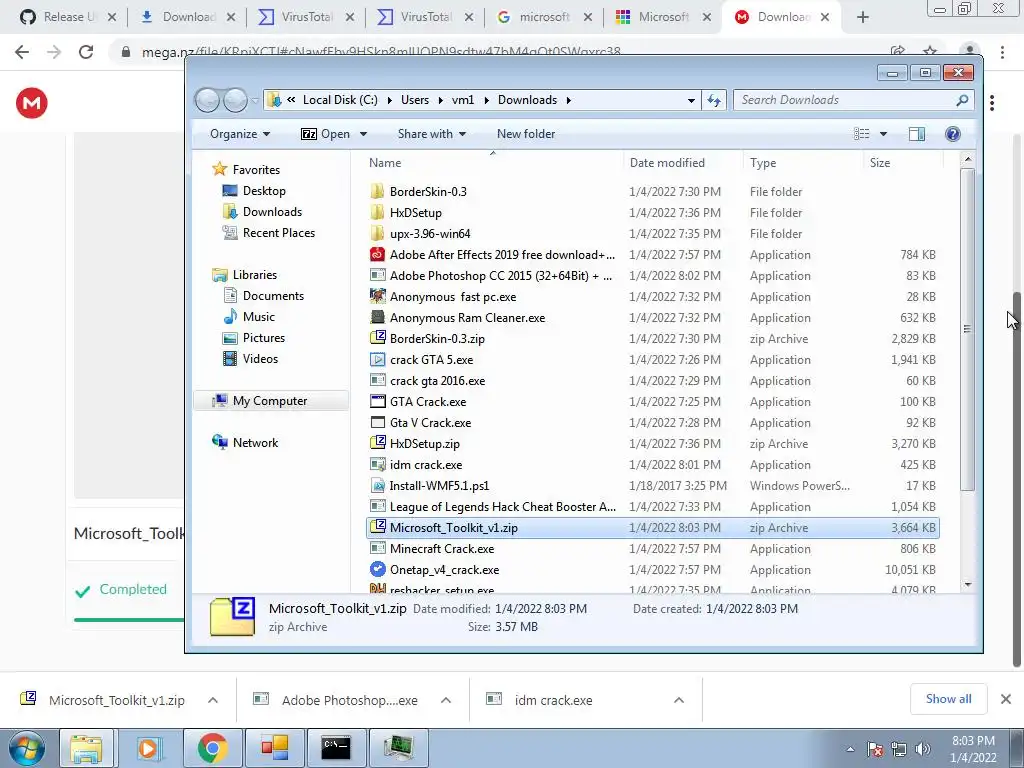Screen dimensions: 1024x768
Task: Open new Chrome tab with plus button
Action: 862,18
